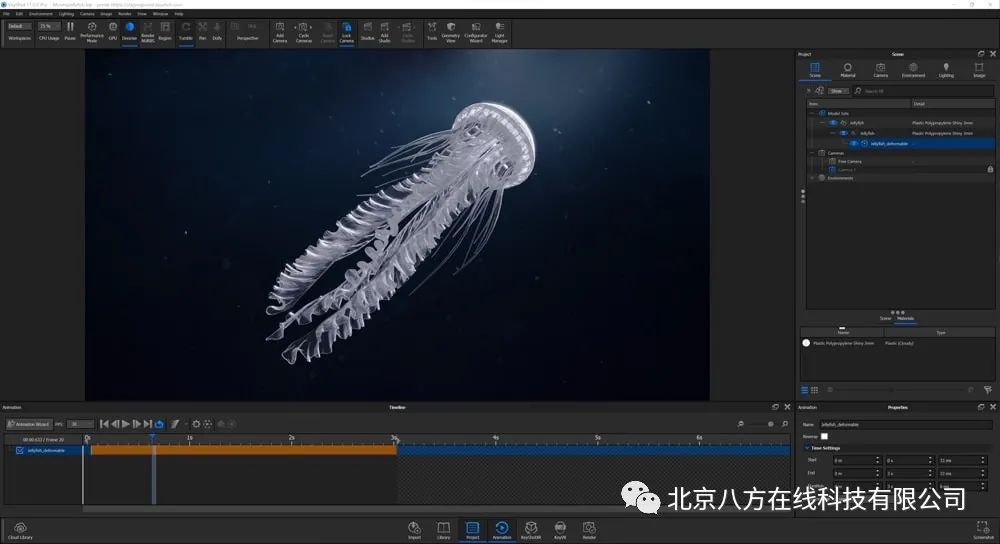Viewport: 1000px width, 544px height.
Task: Open the Light Manager
Action: pos(500,31)
